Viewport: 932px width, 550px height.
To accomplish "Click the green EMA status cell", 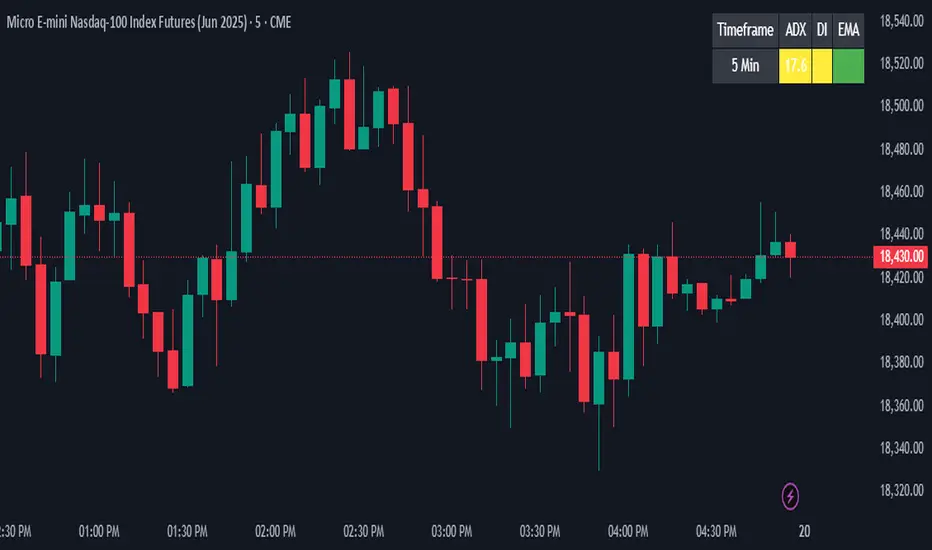I will (848, 66).
